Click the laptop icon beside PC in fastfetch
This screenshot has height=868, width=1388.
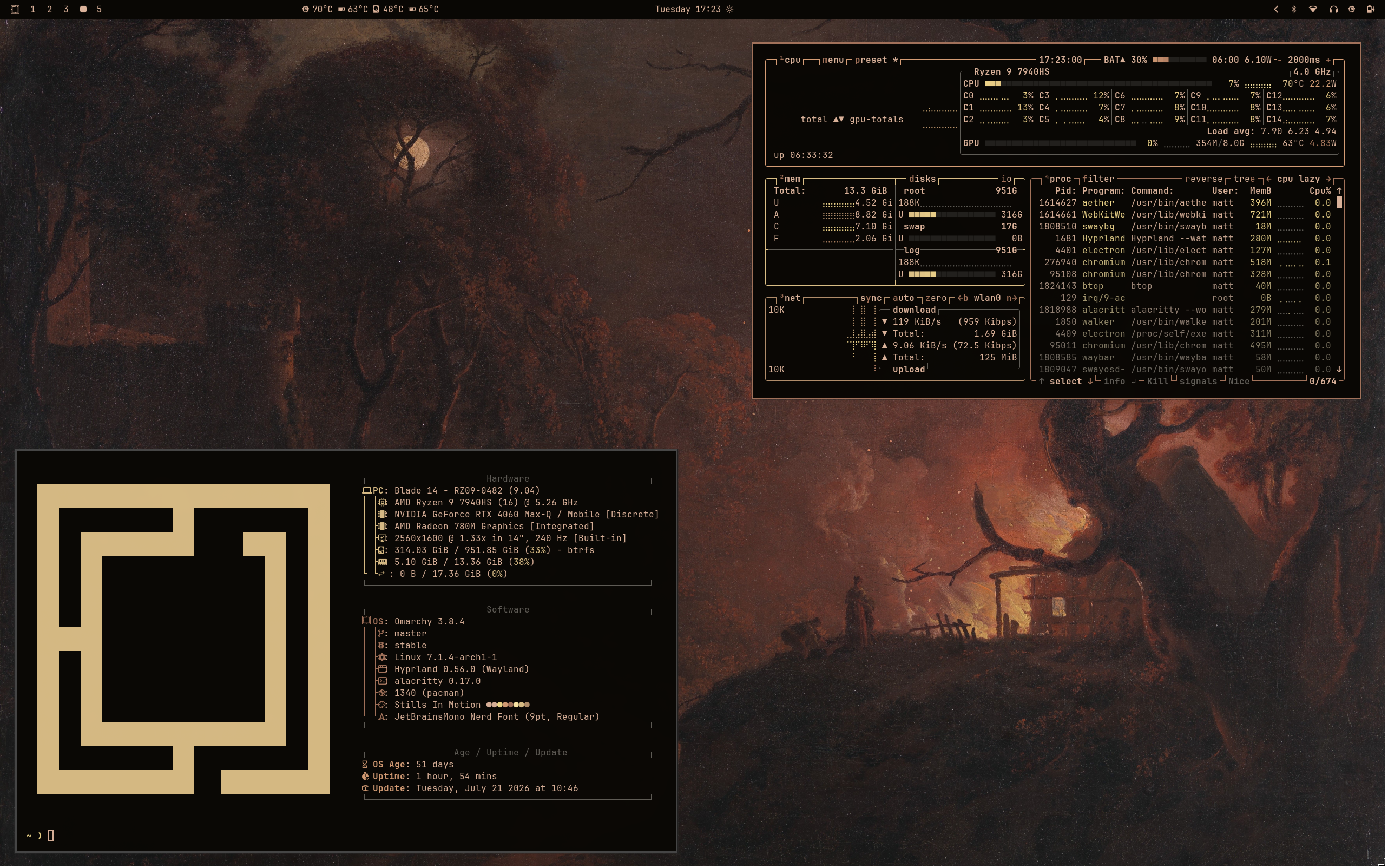367,491
